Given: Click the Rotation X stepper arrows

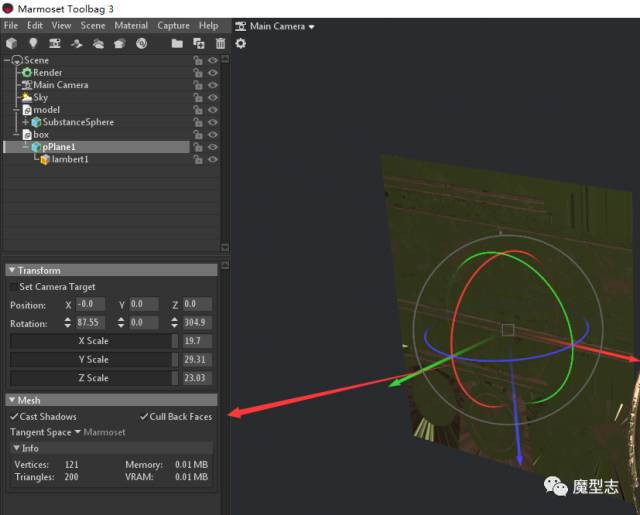Looking at the screenshot, I should pyautogui.click(x=67, y=322).
